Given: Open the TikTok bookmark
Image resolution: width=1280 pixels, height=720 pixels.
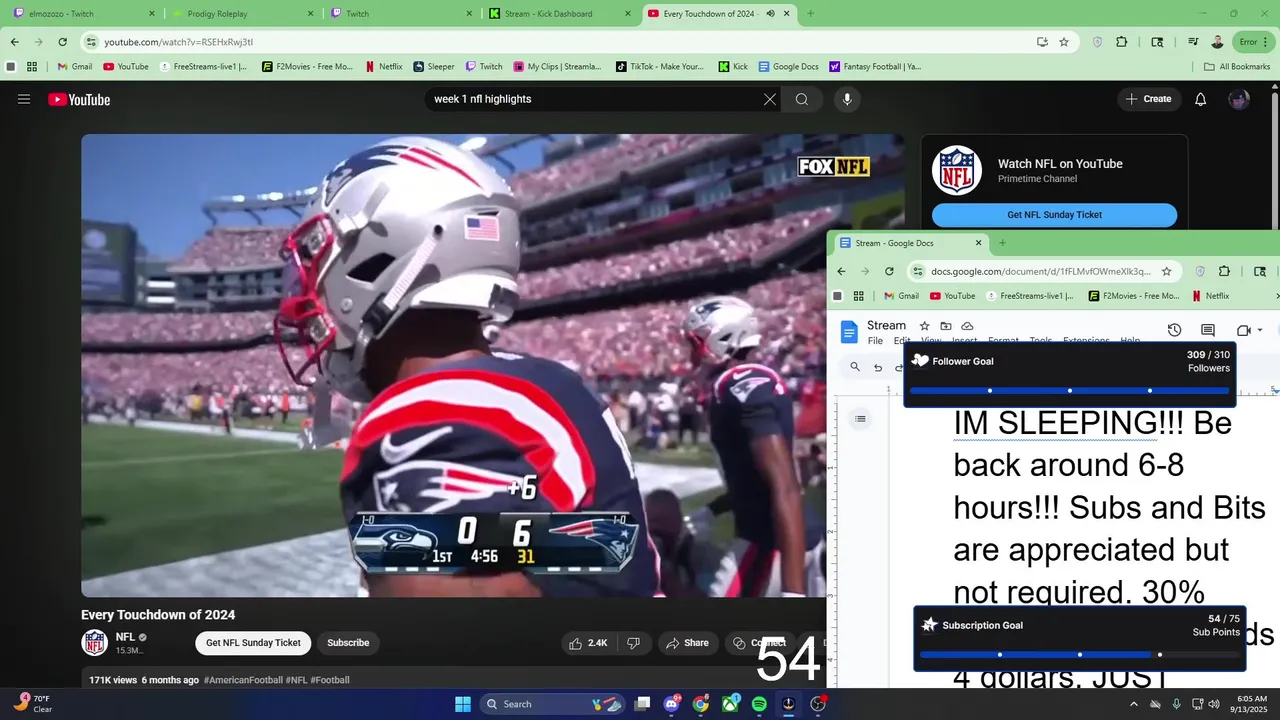Looking at the screenshot, I should pos(660,67).
